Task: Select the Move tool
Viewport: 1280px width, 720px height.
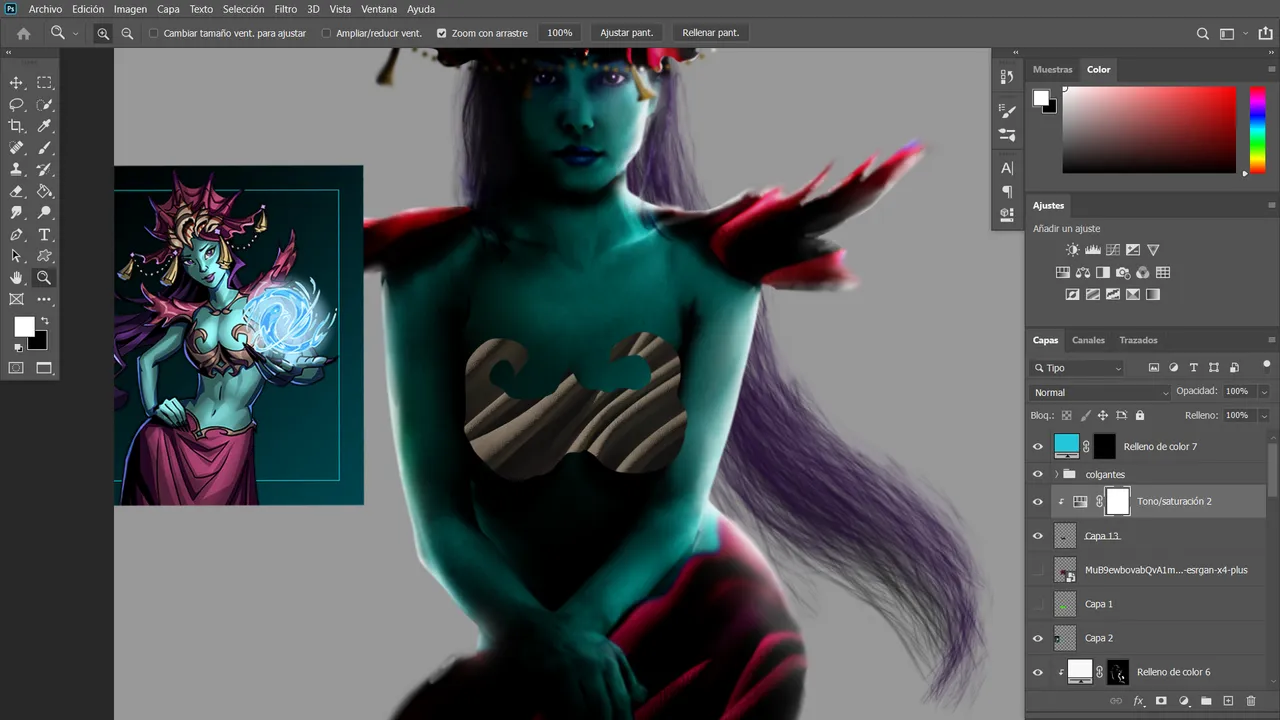Action: click(16, 83)
